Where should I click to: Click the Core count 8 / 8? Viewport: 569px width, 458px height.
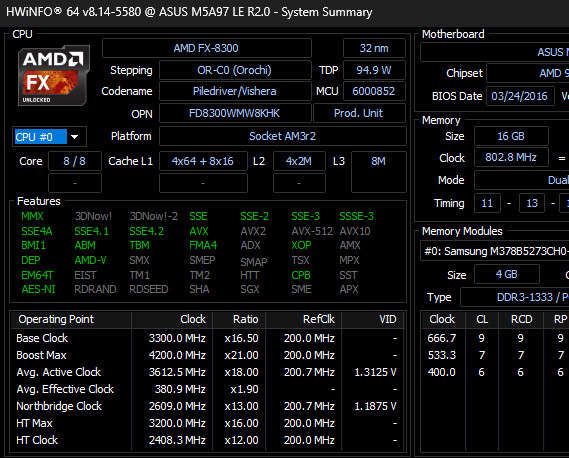pyautogui.click(x=75, y=161)
